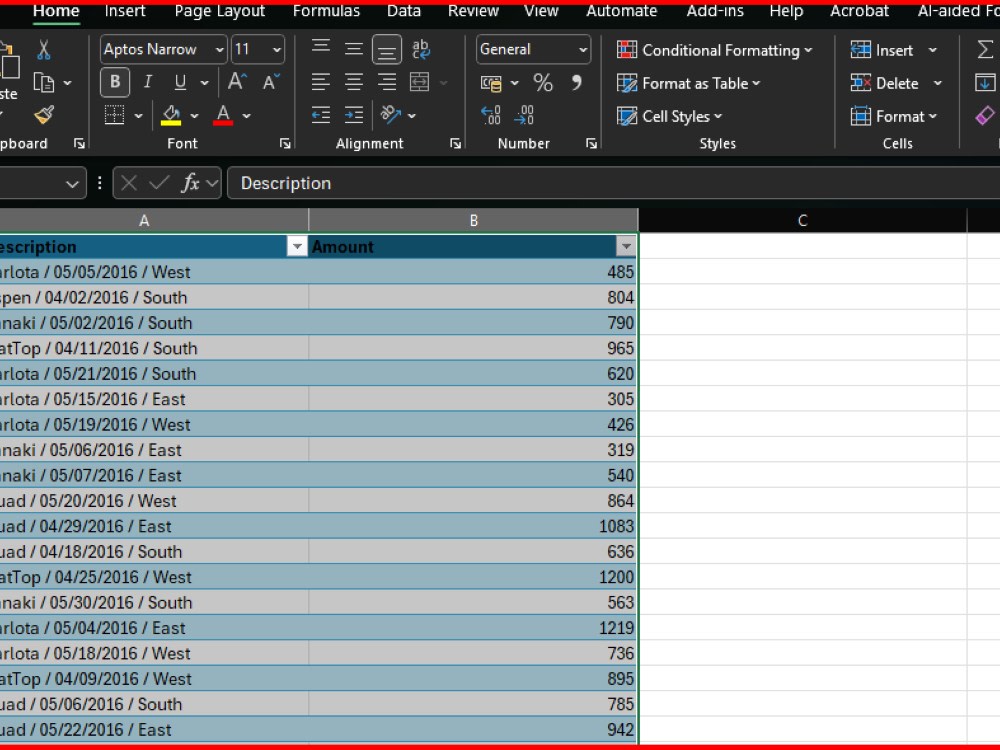Click the AutoSum sigma icon
Screen dimensions: 1000x750
(985, 50)
